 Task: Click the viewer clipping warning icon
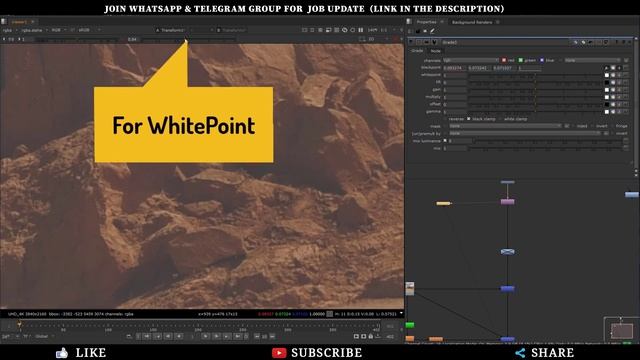344,30
